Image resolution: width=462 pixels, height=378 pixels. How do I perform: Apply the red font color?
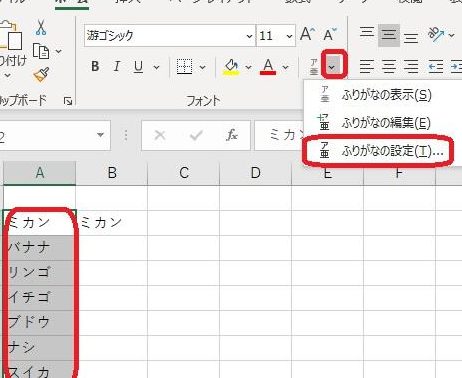(268, 67)
